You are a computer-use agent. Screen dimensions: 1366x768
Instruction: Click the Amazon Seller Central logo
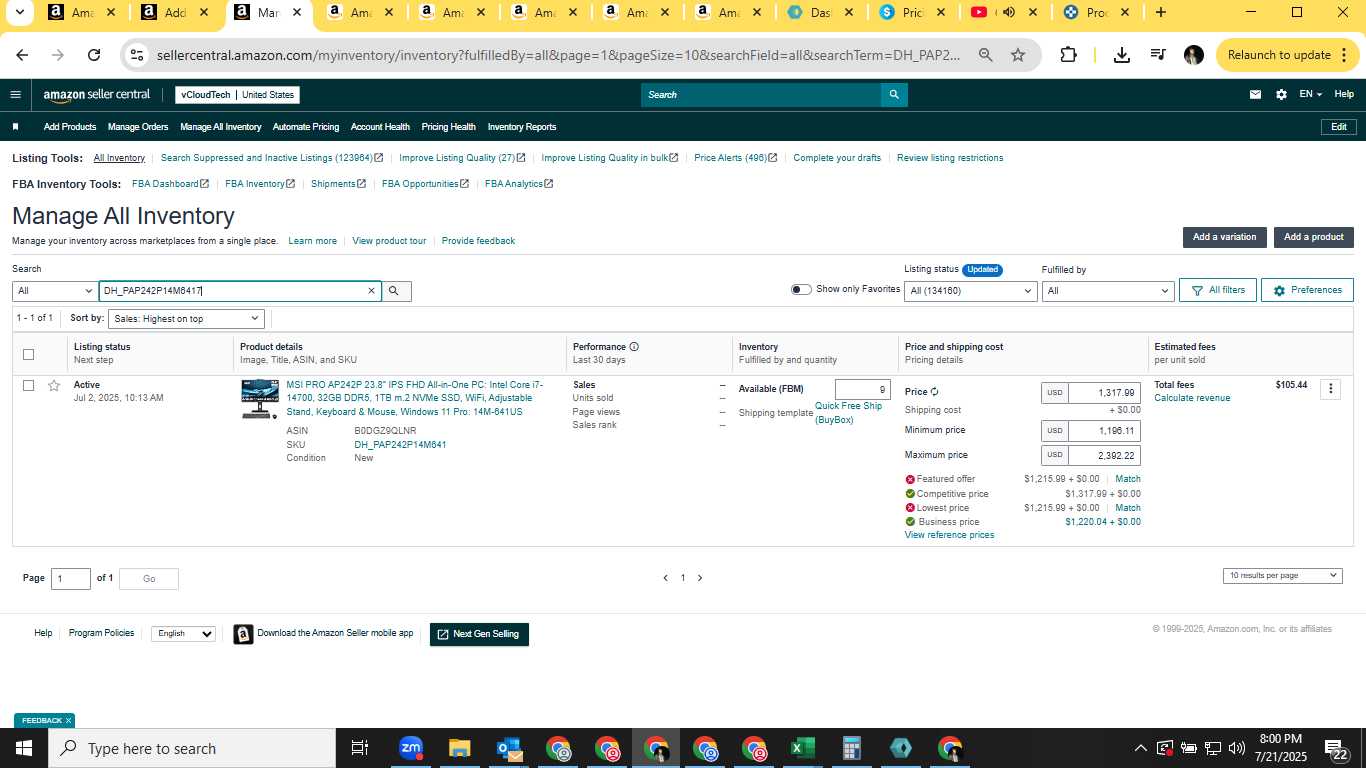click(x=96, y=95)
